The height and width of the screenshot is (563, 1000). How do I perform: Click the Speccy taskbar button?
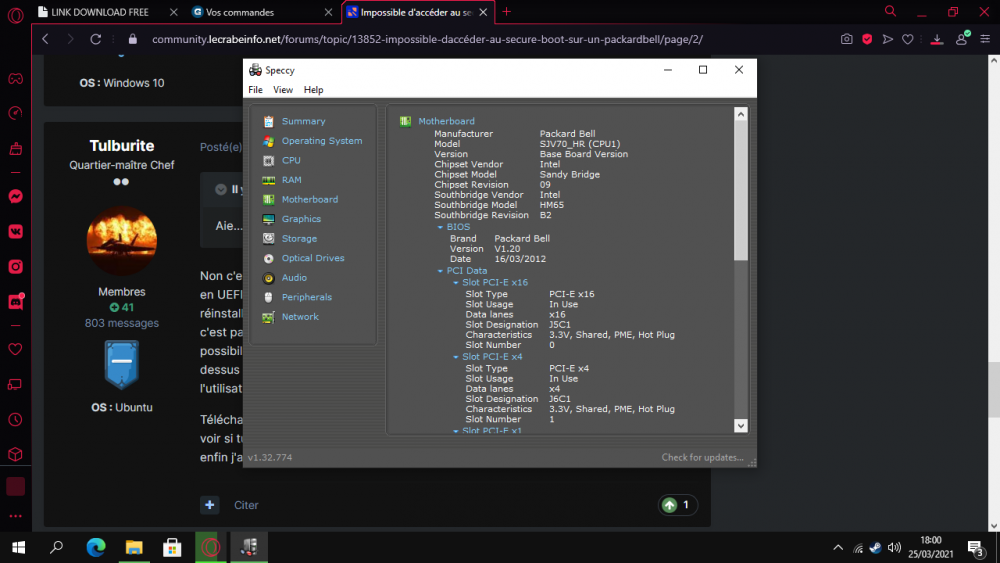249,547
